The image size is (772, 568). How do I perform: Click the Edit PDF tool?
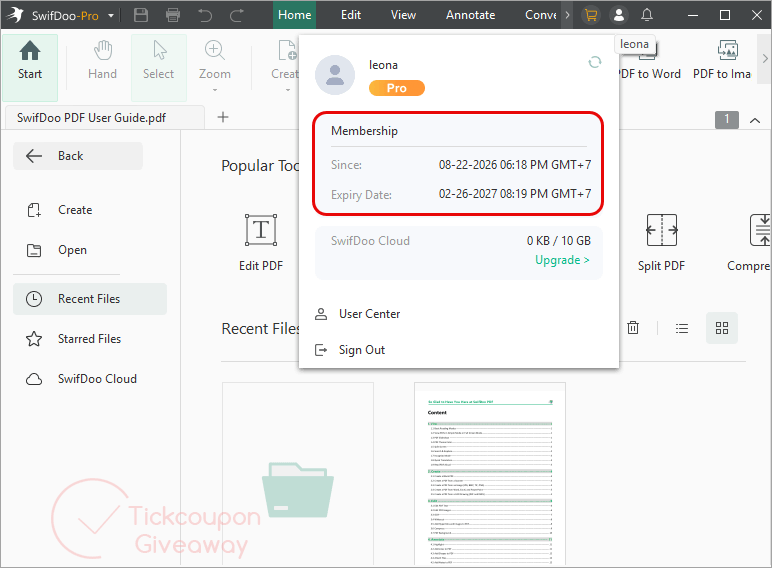click(261, 243)
